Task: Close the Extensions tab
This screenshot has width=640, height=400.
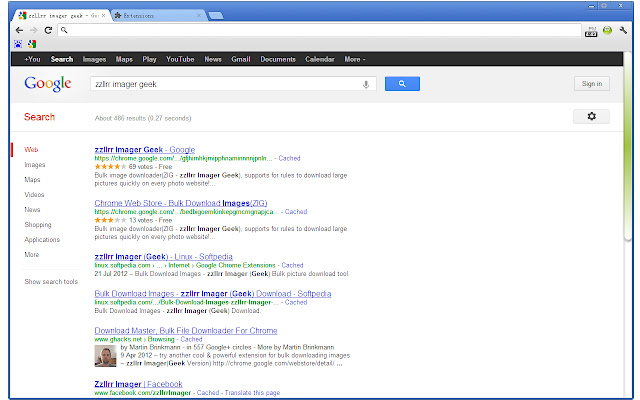Action: (199, 16)
